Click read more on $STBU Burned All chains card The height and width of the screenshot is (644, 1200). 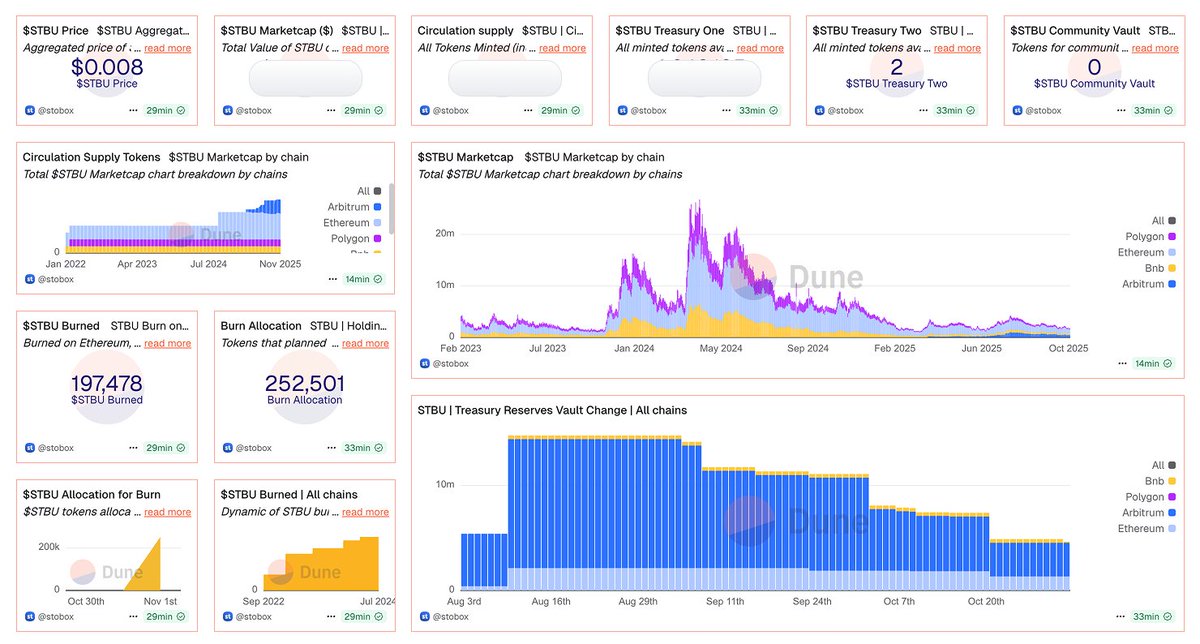point(365,512)
